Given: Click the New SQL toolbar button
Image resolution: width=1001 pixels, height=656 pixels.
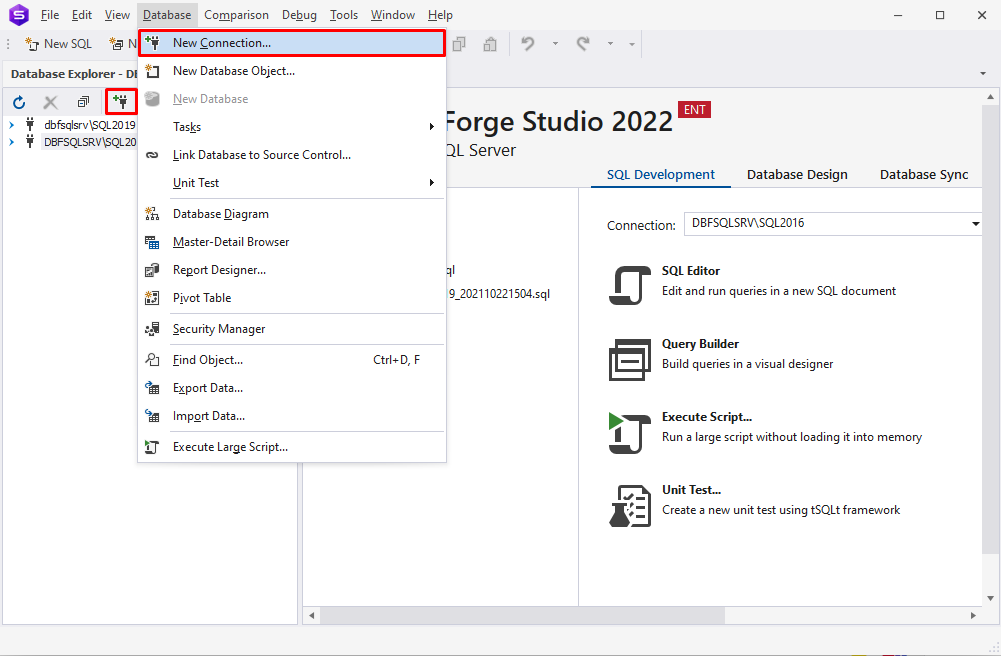Looking at the screenshot, I should (58, 44).
